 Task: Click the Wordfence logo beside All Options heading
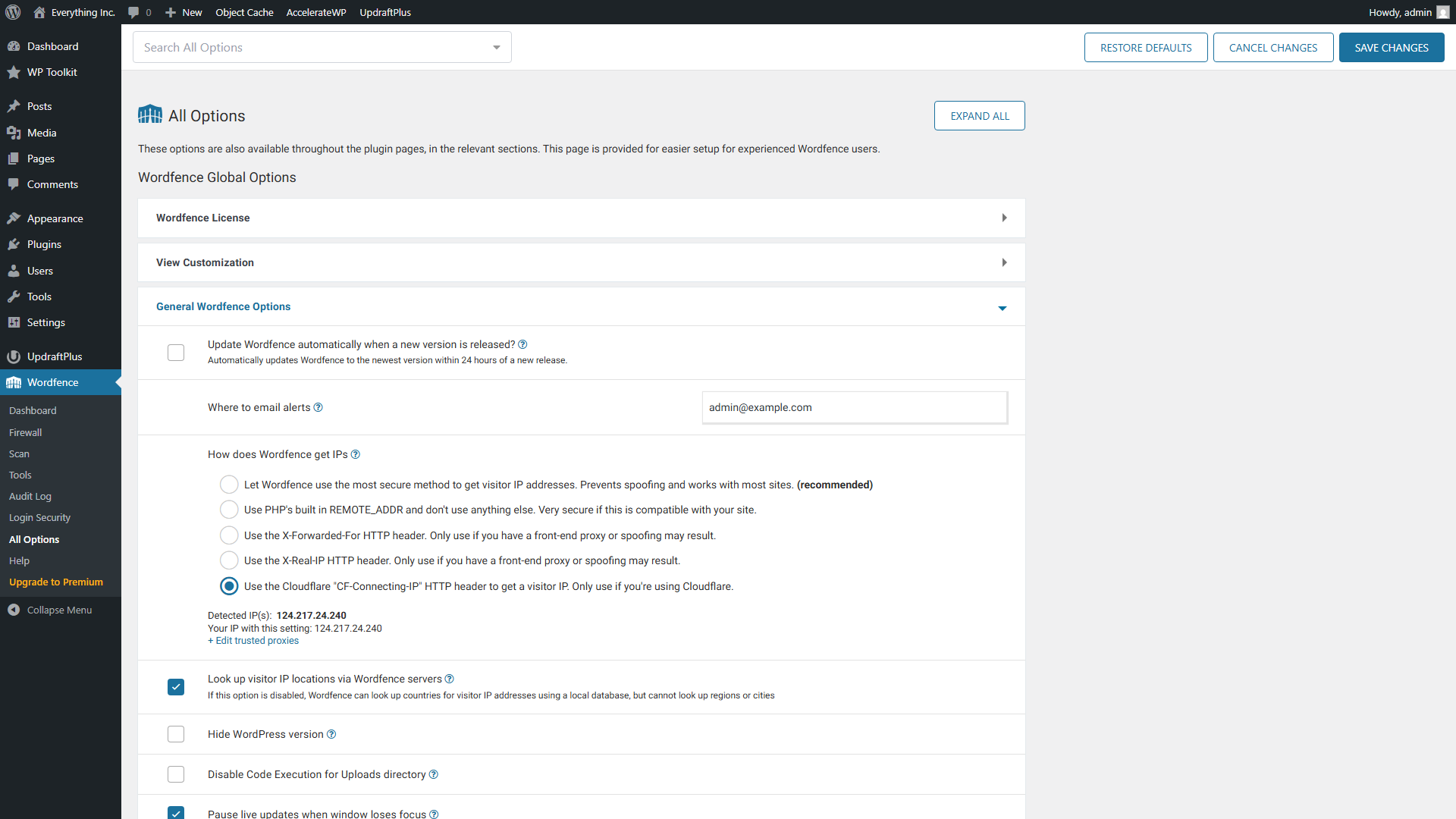150,115
